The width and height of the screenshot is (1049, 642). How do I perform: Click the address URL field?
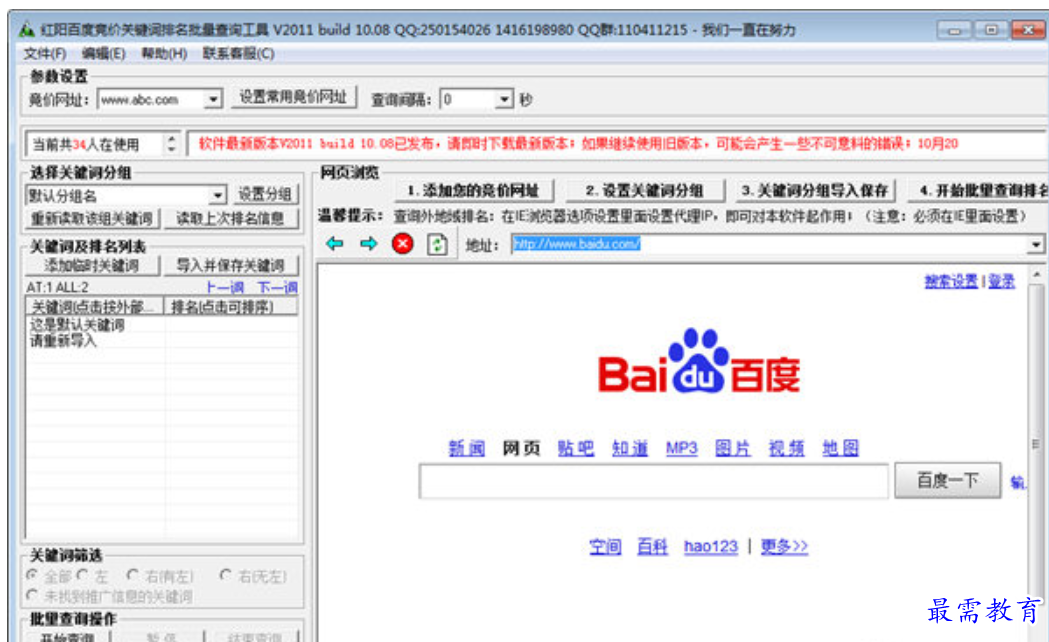pyautogui.click(x=769, y=245)
